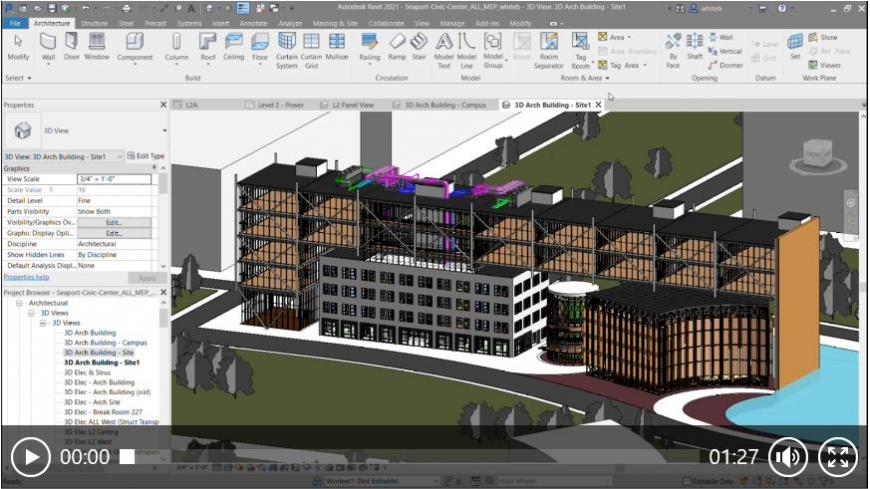This screenshot has height=489, width=870.
Task: Select the Roof tool
Action: click(x=208, y=47)
